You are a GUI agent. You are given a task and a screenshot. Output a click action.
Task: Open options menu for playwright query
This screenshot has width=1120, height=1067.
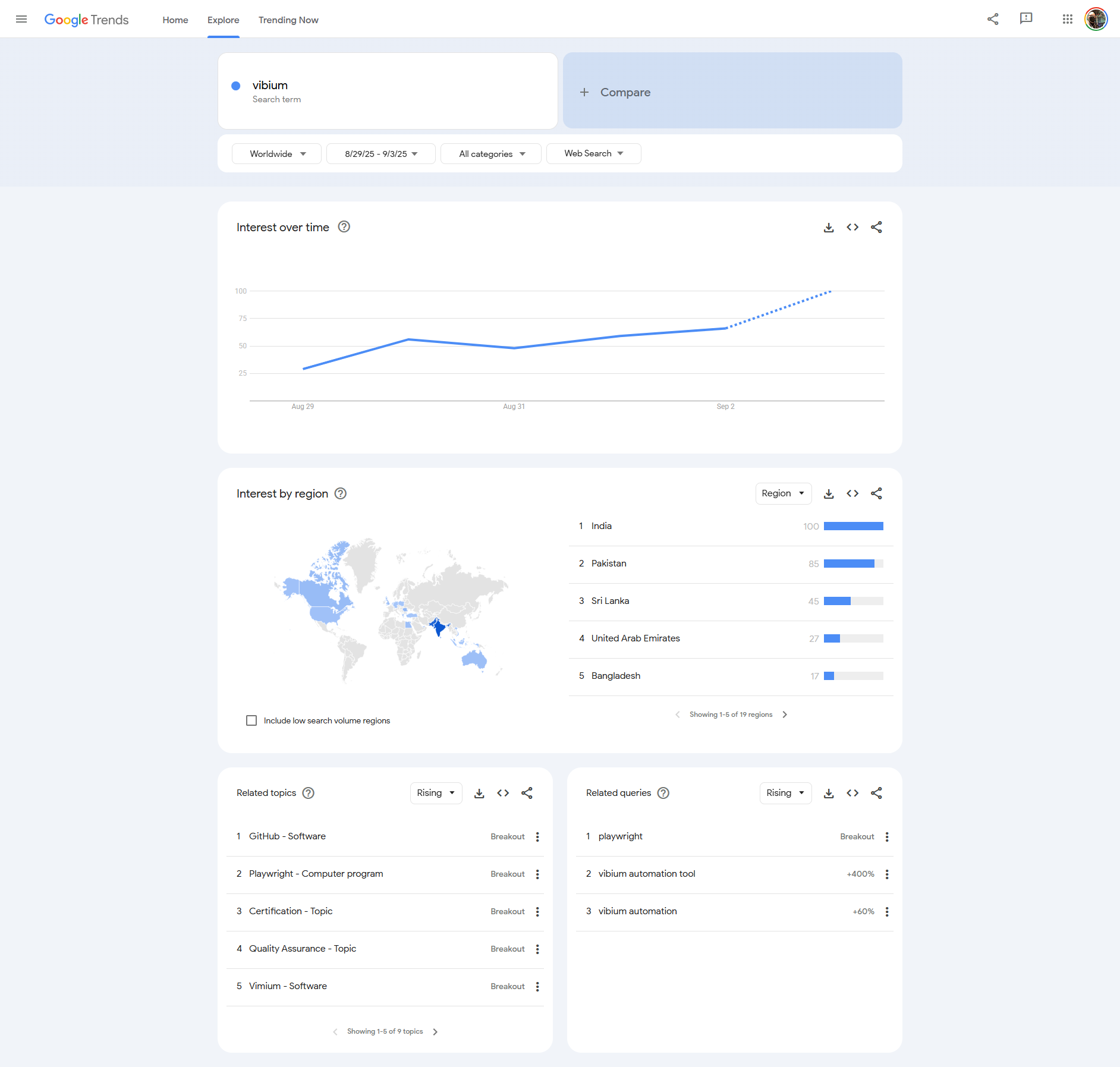click(x=887, y=837)
